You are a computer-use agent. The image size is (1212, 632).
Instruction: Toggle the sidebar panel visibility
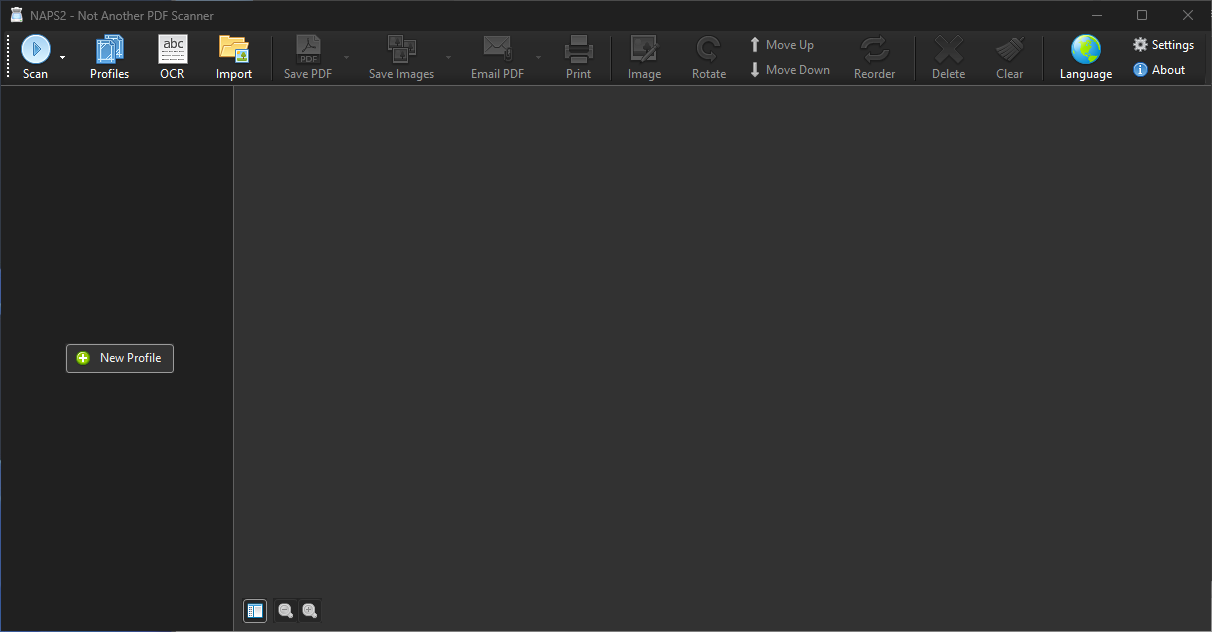[255, 610]
